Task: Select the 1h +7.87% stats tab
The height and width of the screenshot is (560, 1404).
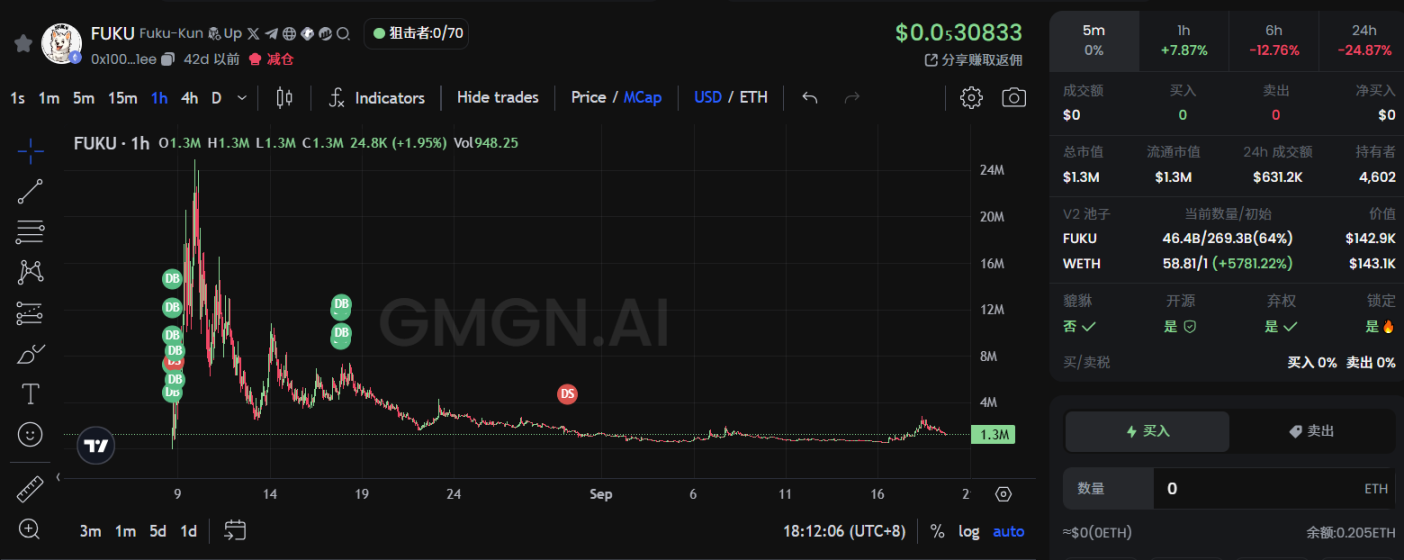Action: [1184, 40]
